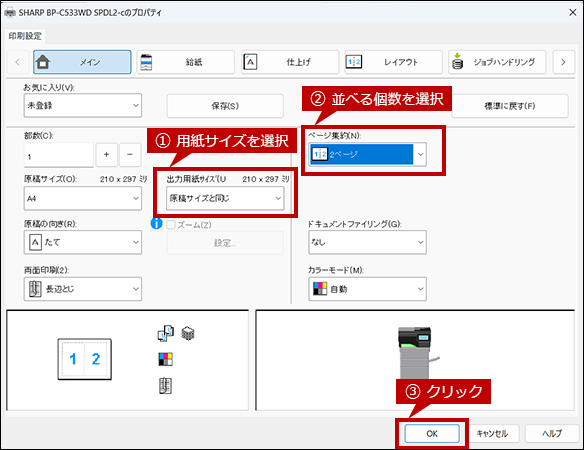This screenshot has width=584, height=450.
Task: Open the ジョブハンドリング tab
Action: coord(497,62)
